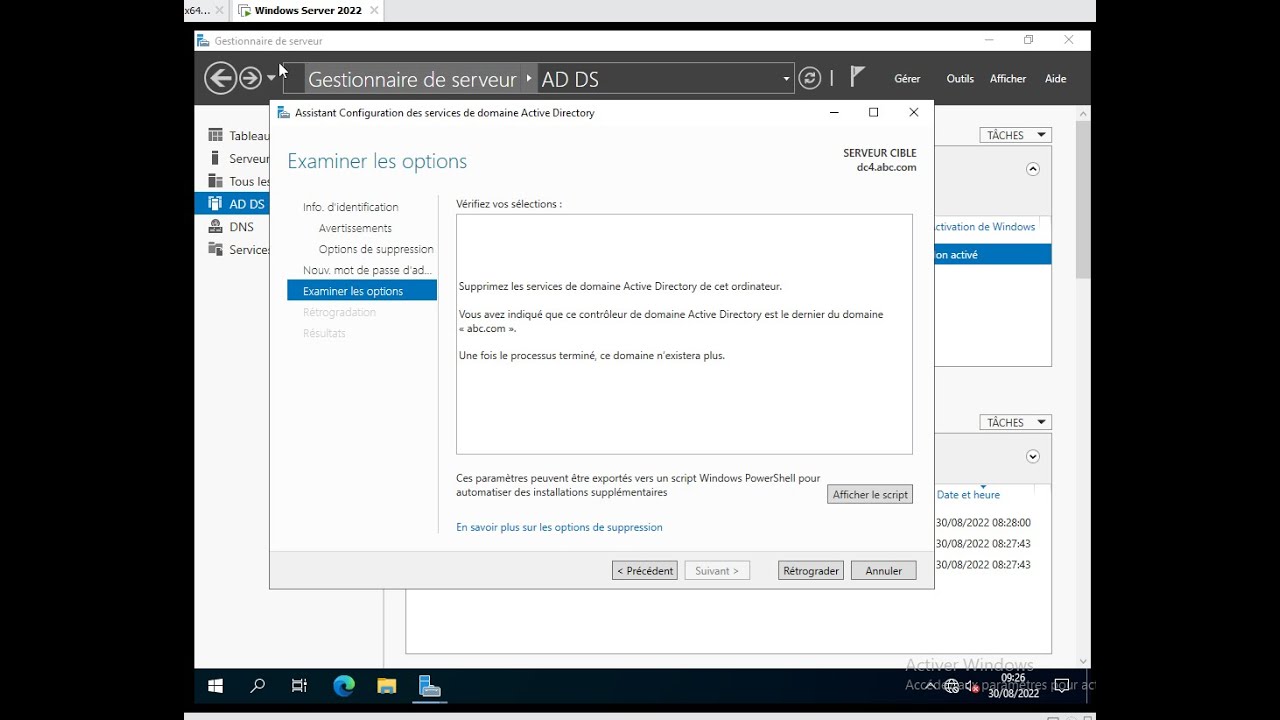Screen dimensions: 1280x720
Task: Select Serveur local icon in sidebar
Action: pos(215,158)
